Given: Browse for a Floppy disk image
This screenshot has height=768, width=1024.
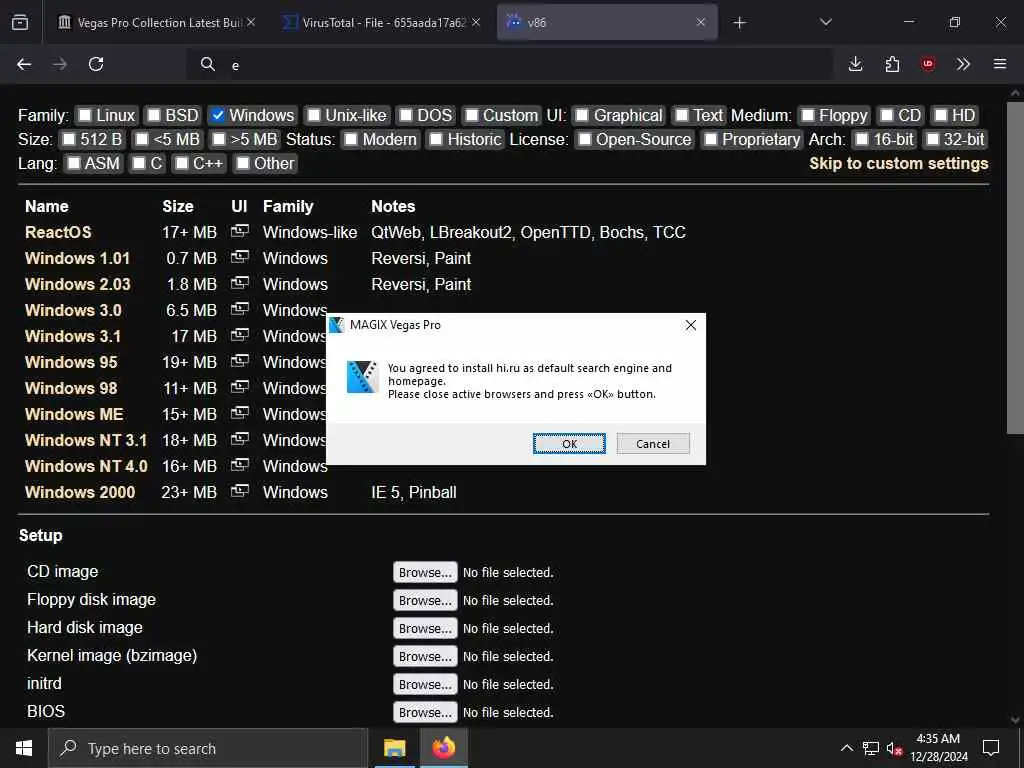Looking at the screenshot, I should (x=425, y=600).
